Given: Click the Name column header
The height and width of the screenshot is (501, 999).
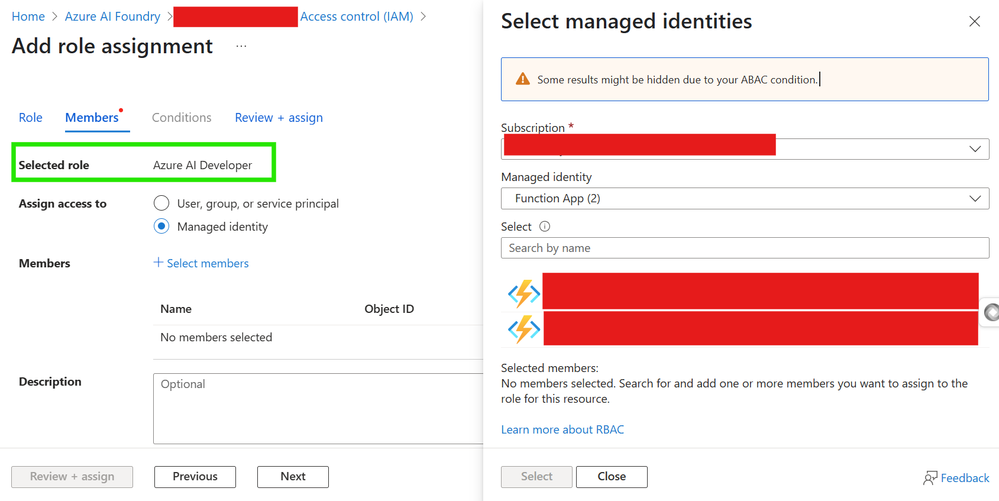Looking at the screenshot, I should click(176, 309).
